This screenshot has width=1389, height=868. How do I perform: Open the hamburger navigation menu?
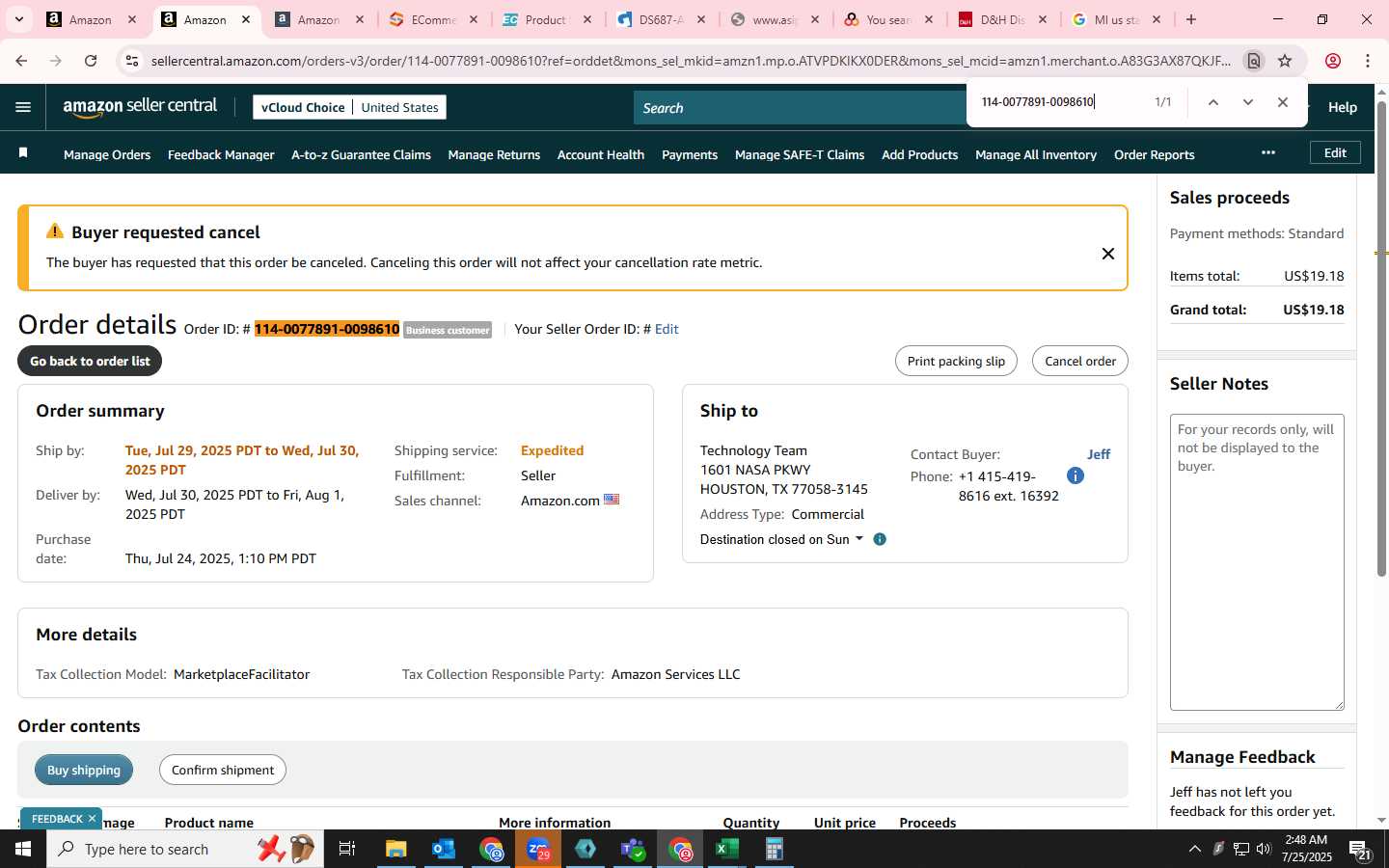point(23,107)
